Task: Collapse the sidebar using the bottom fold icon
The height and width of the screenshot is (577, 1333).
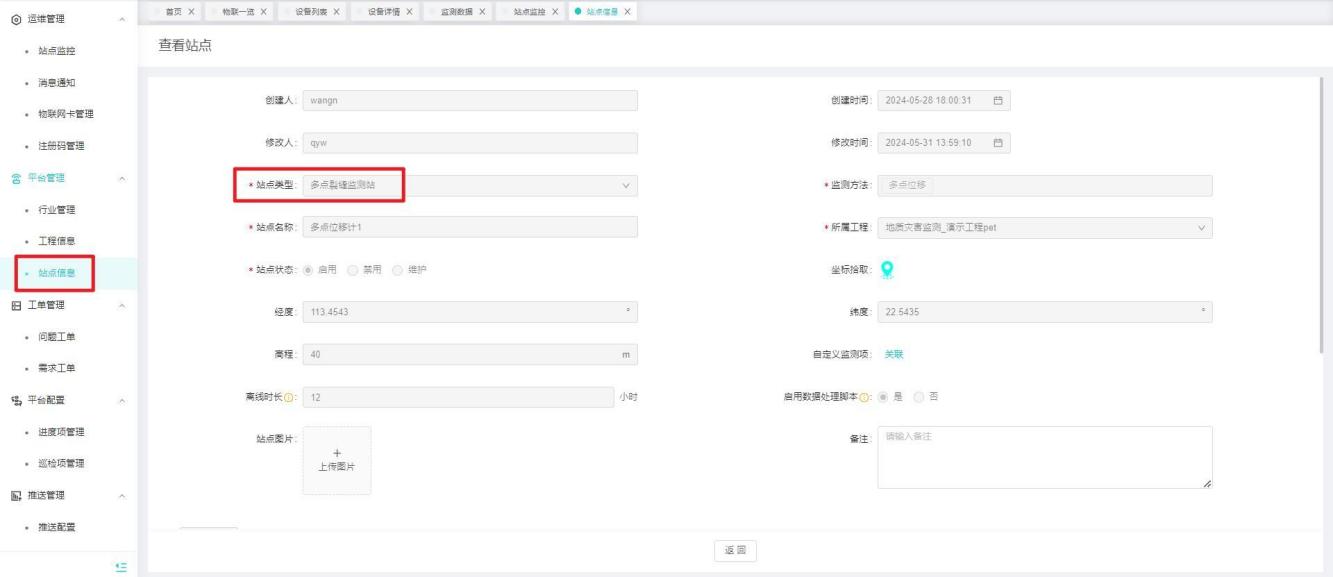Action: 122,566
